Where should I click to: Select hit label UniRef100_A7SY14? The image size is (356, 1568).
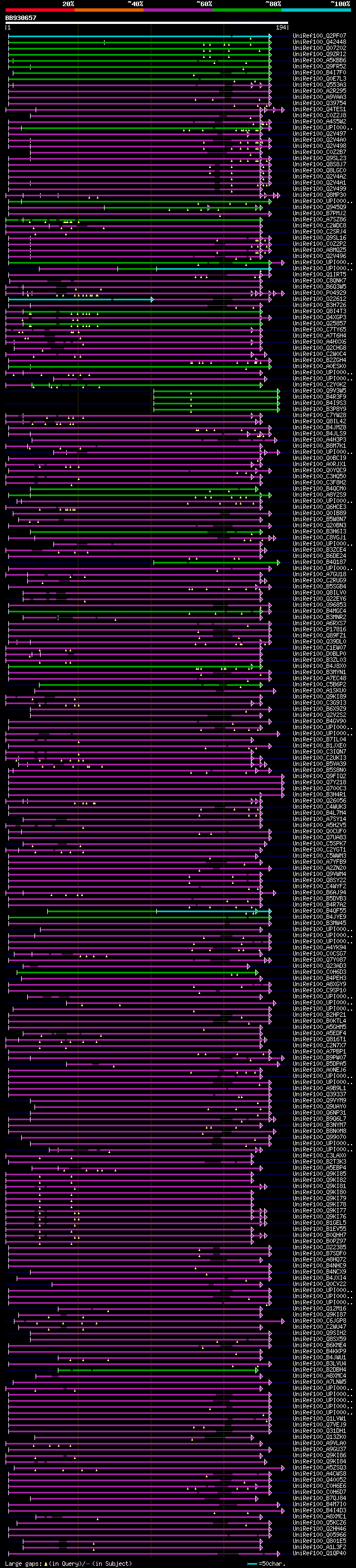click(x=319, y=819)
